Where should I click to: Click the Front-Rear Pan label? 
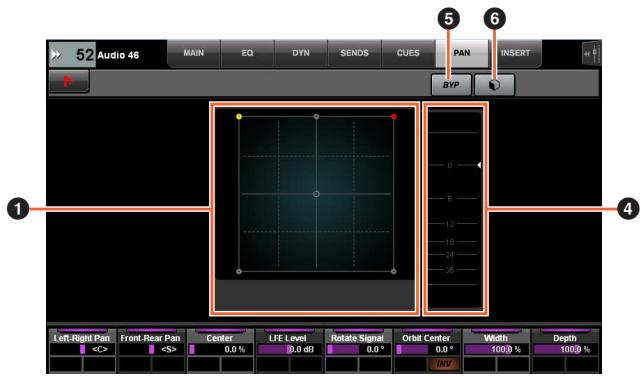pos(150,338)
